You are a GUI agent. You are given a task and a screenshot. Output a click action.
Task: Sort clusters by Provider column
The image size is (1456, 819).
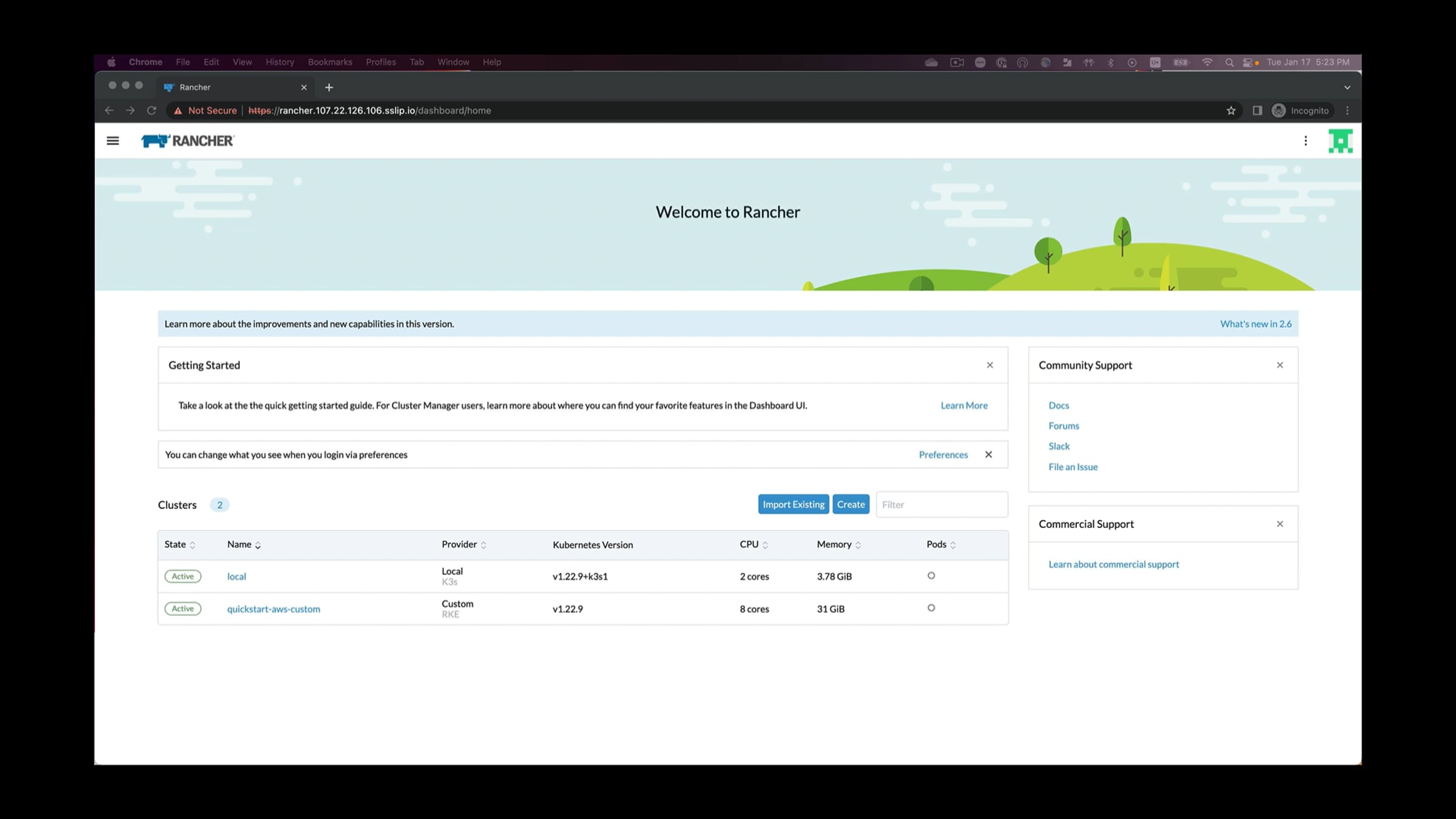[464, 545]
